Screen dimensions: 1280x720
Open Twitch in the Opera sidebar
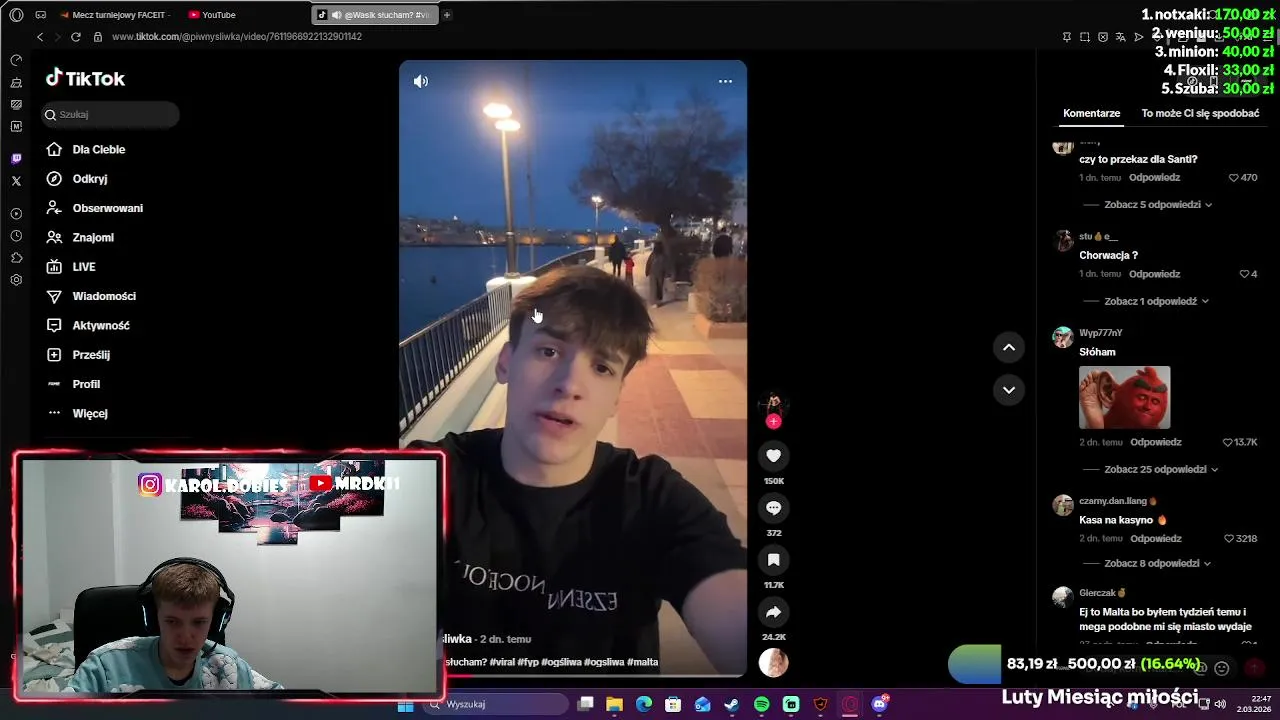(16, 159)
